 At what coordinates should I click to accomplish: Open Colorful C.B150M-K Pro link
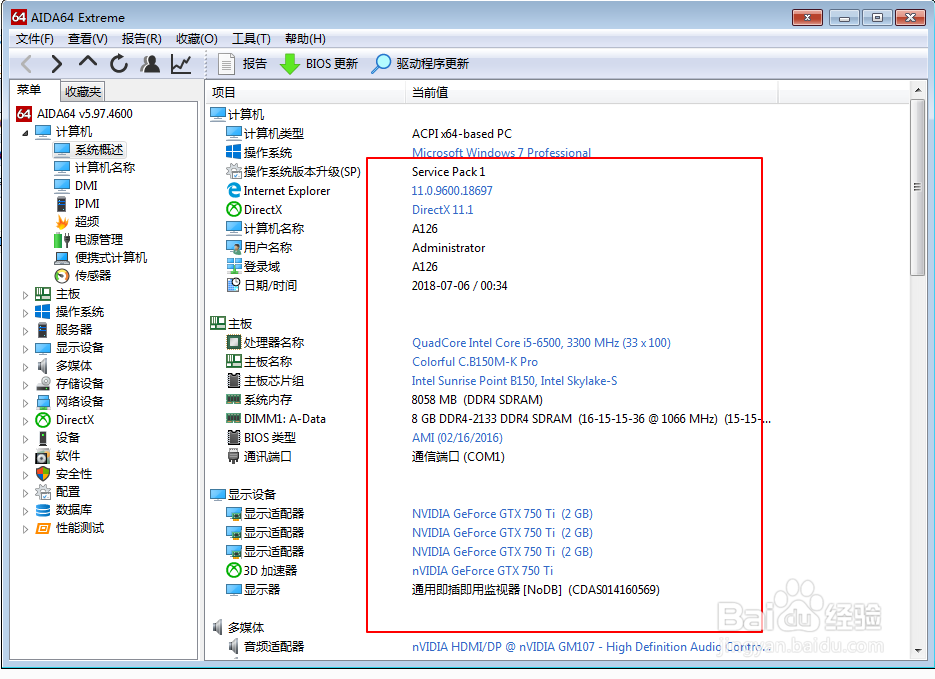pyautogui.click(x=475, y=362)
